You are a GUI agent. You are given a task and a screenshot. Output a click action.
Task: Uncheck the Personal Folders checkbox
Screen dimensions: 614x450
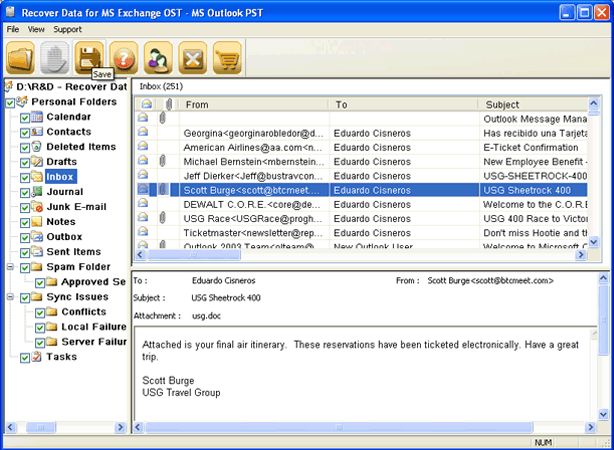pyautogui.click(x=10, y=103)
